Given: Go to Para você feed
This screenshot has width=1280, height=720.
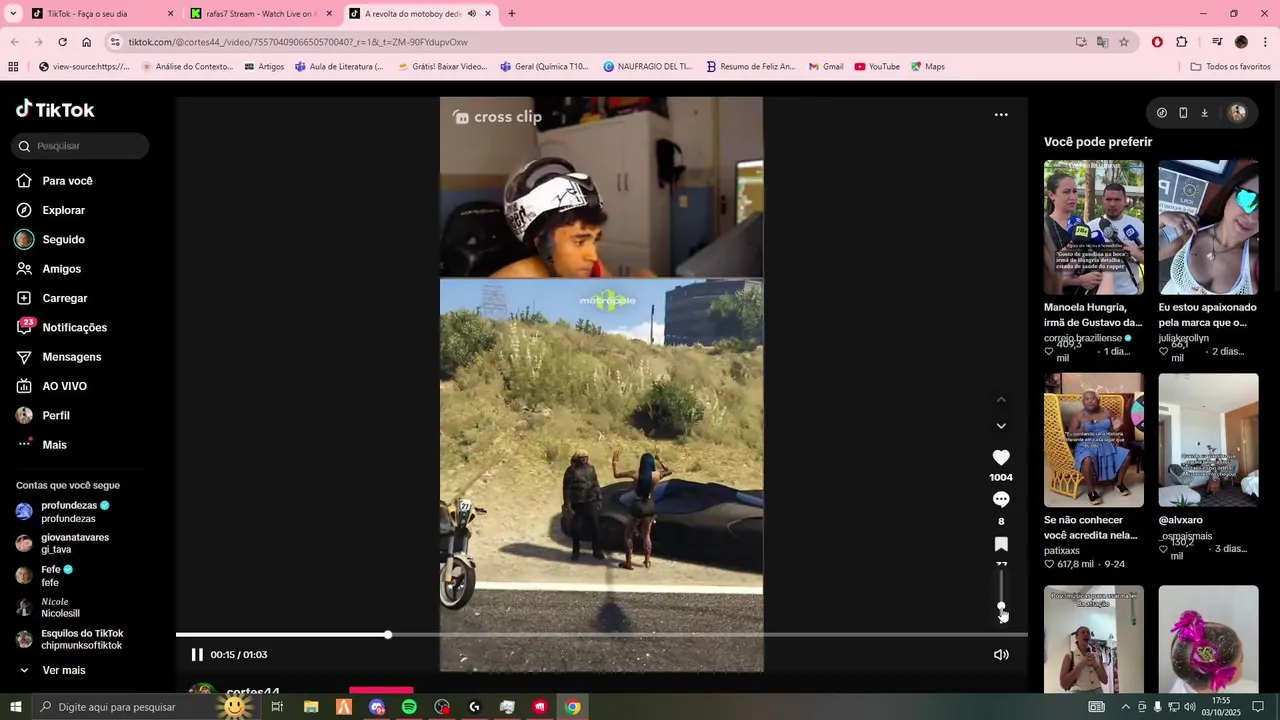Looking at the screenshot, I should point(67,181).
